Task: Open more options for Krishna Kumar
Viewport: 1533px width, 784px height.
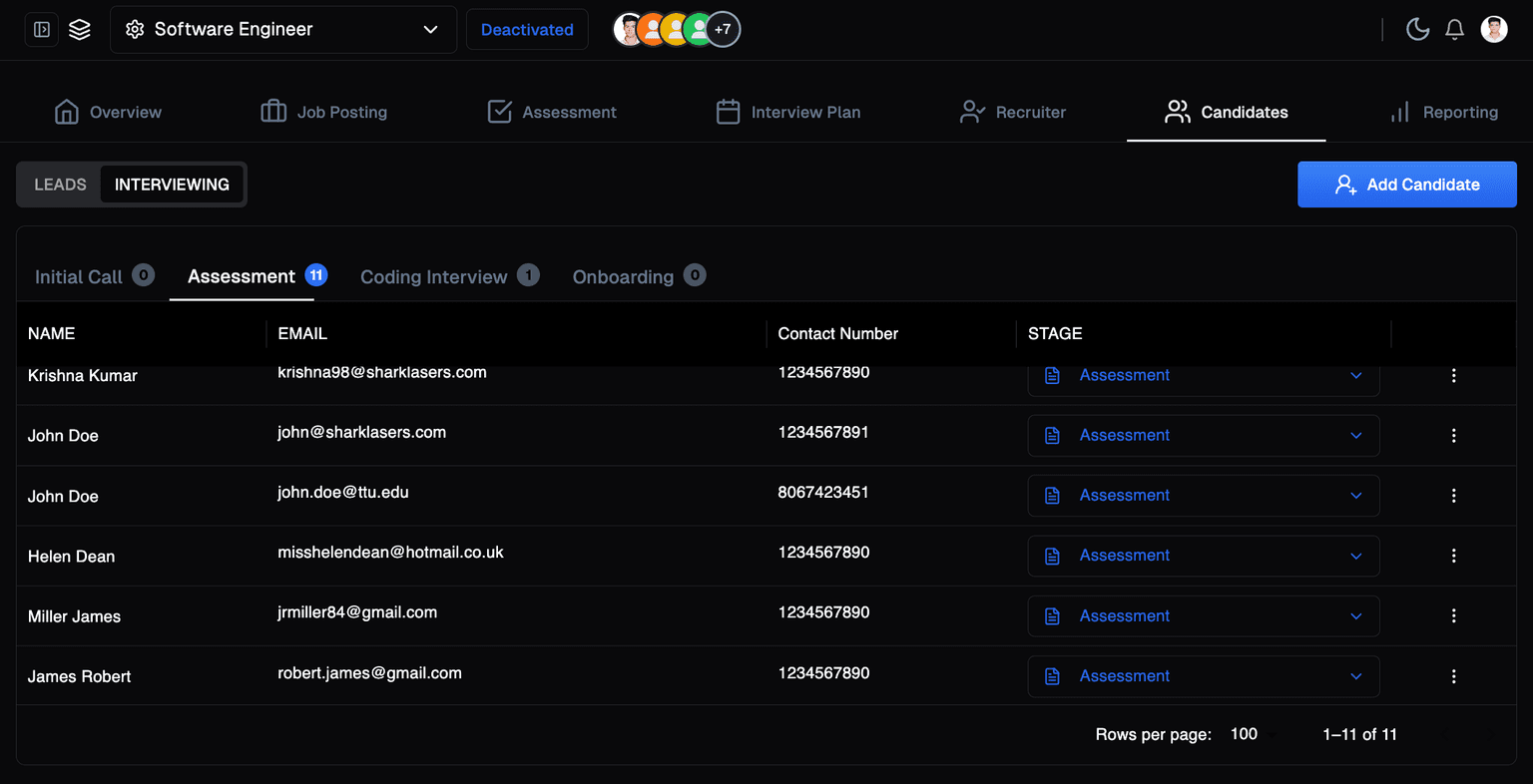Action: point(1453,376)
